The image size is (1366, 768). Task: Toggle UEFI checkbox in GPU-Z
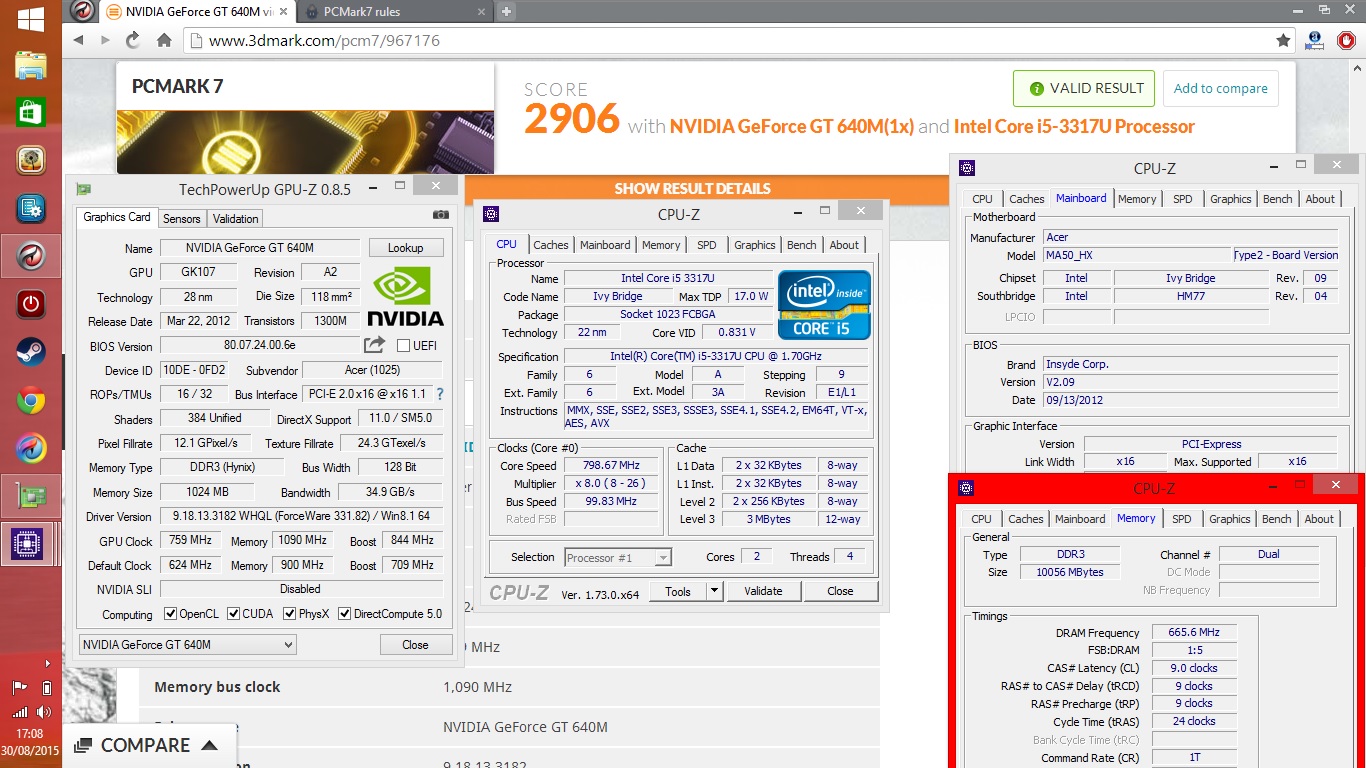[x=403, y=346]
